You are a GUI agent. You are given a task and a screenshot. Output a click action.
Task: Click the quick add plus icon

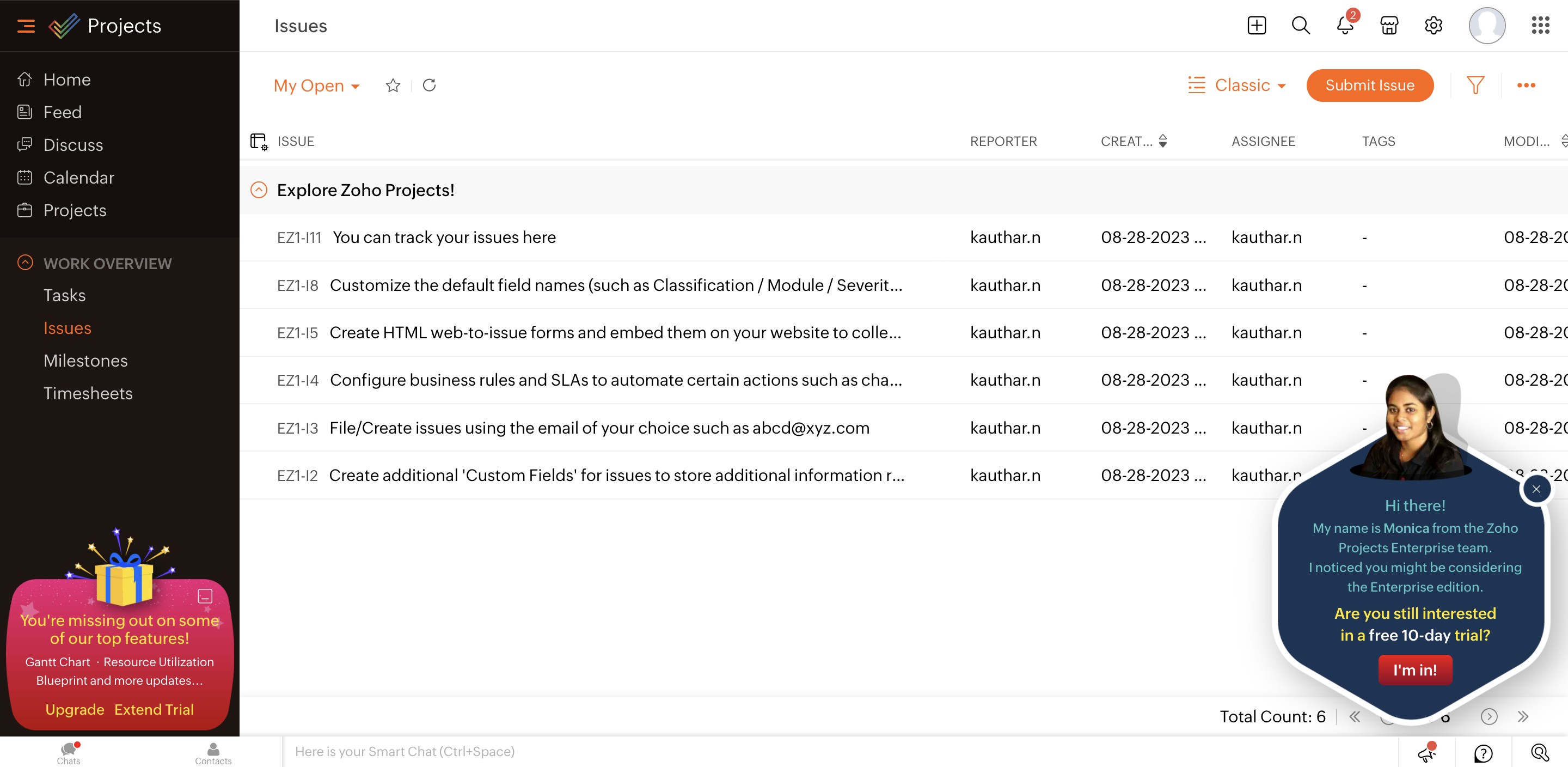1255,26
